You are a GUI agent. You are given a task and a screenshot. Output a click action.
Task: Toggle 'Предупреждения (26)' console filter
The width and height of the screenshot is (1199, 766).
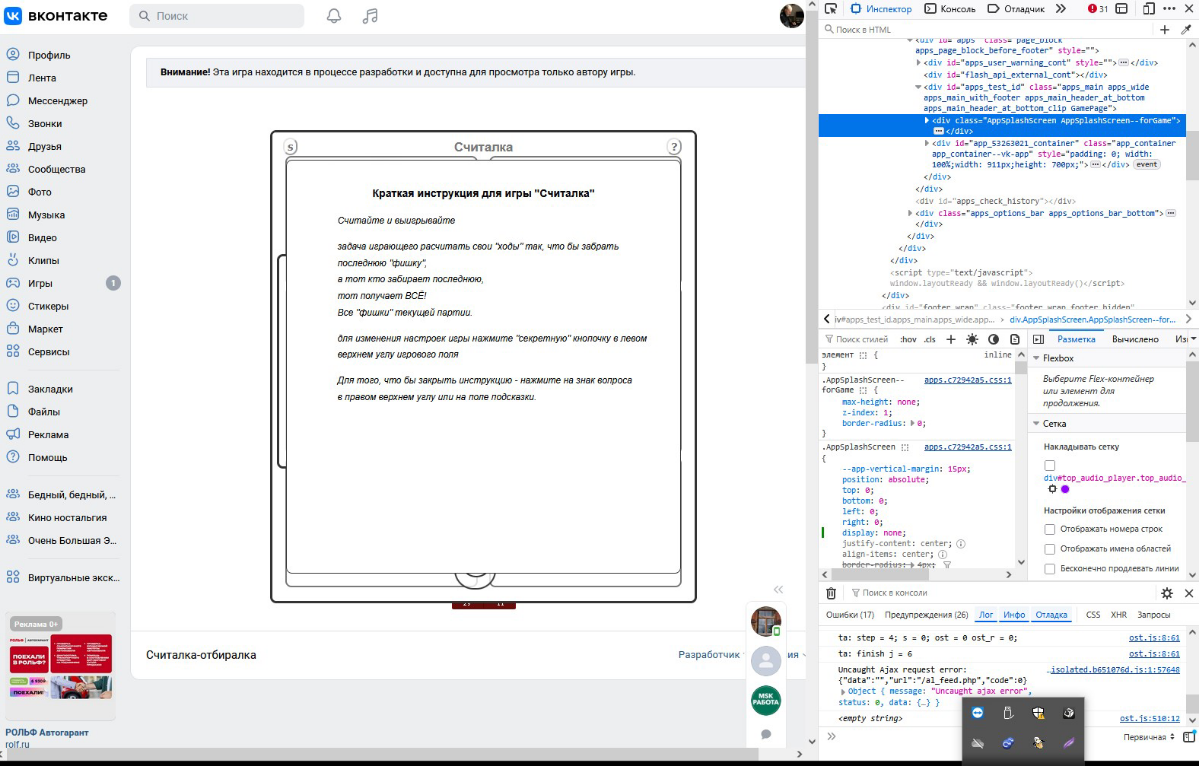(926, 615)
